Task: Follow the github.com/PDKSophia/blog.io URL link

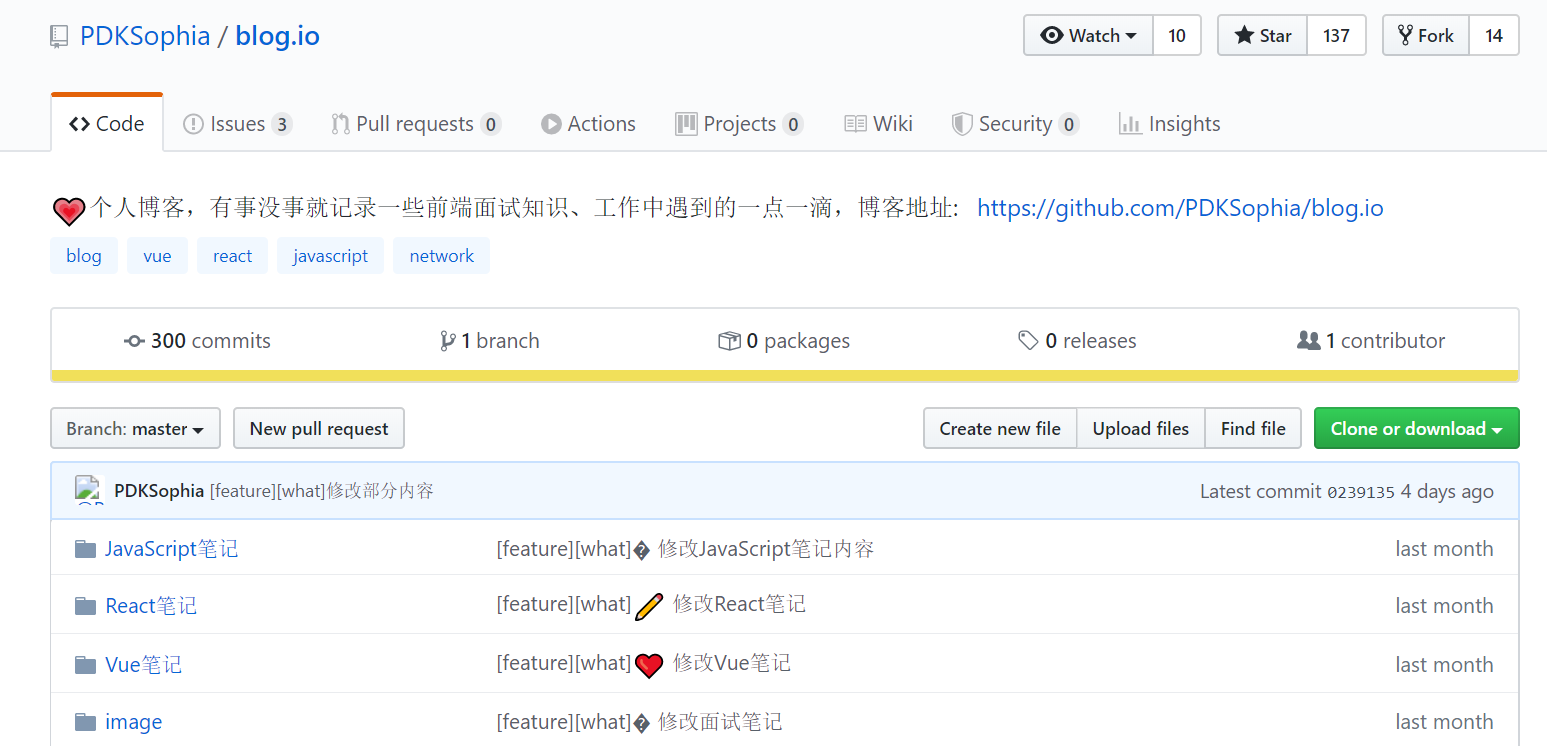Action: click(1180, 208)
